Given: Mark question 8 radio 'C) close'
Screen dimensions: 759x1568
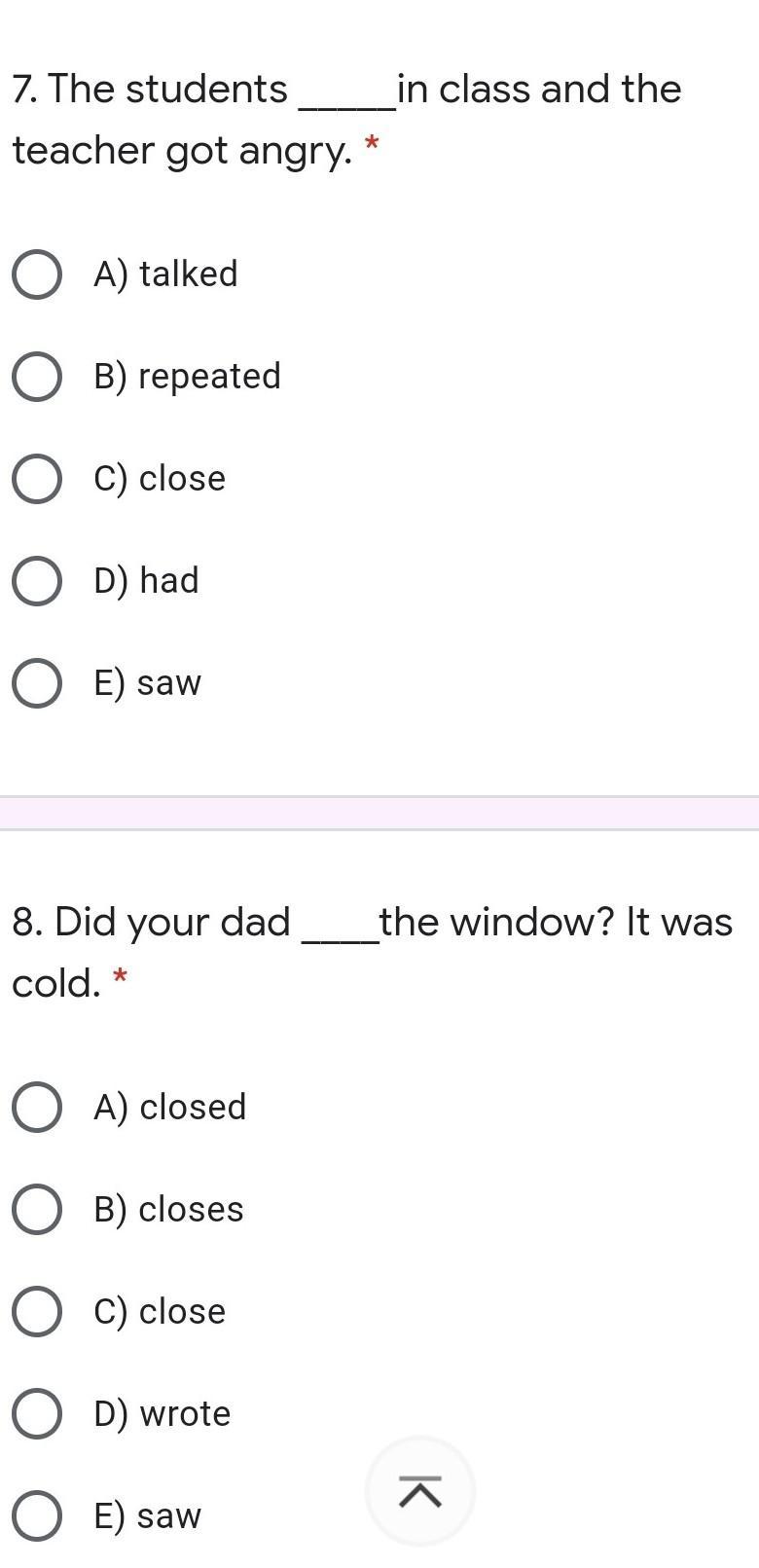Looking at the screenshot, I should tap(37, 1312).
